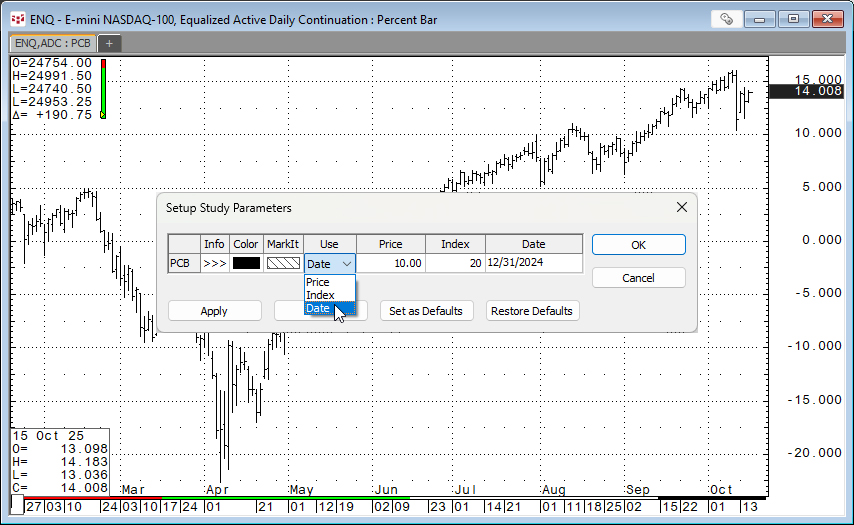Click Cancel in study parameters dialog
Viewport: 854px width, 525px height.
pyautogui.click(x=638, y=277)
